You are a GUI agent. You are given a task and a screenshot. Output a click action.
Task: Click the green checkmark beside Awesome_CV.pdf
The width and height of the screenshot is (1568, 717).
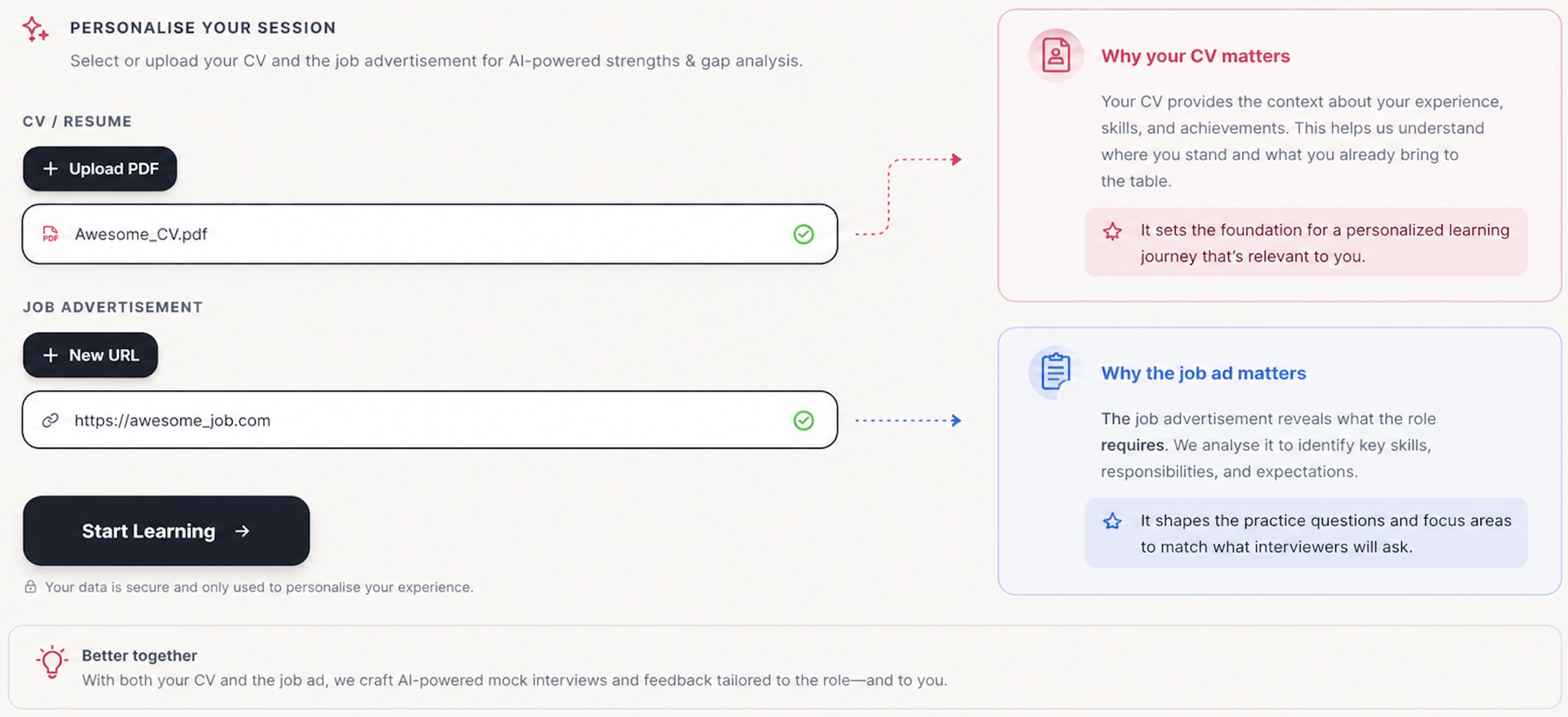pos(803,234)
